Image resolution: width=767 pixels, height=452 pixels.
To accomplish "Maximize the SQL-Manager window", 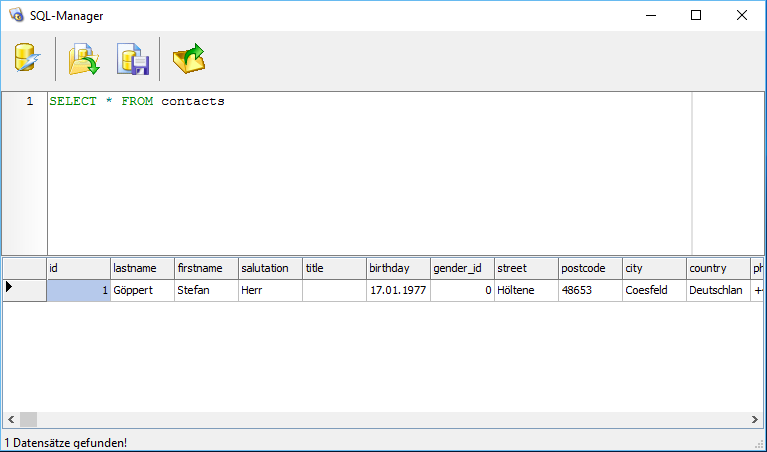I will (x=696, y=15).
